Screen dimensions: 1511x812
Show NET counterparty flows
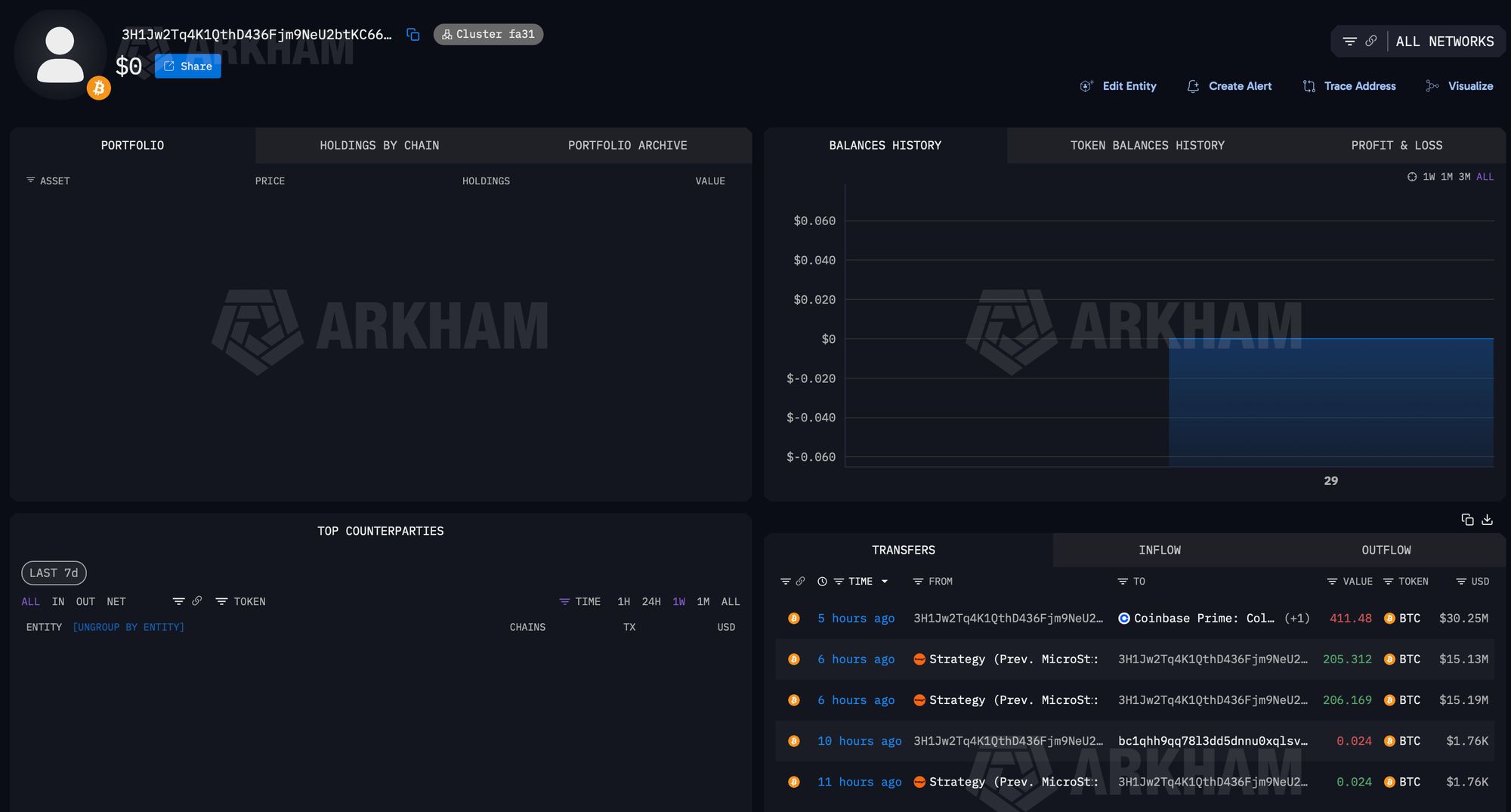tap(116, 601)
